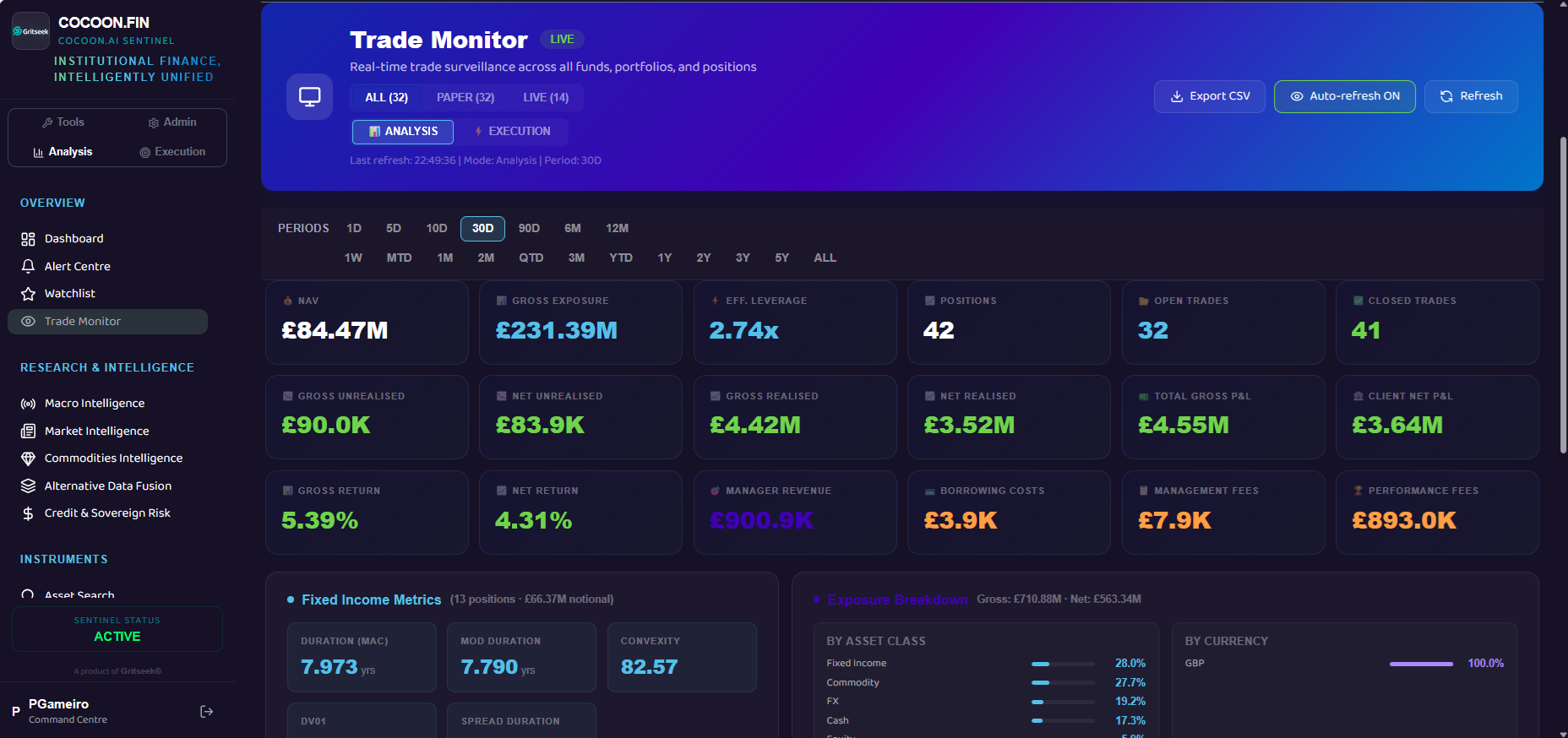The height and width of the screenshot is (738, 1568).
Task: Select the YTD period
Action: (x=621, y=258)
